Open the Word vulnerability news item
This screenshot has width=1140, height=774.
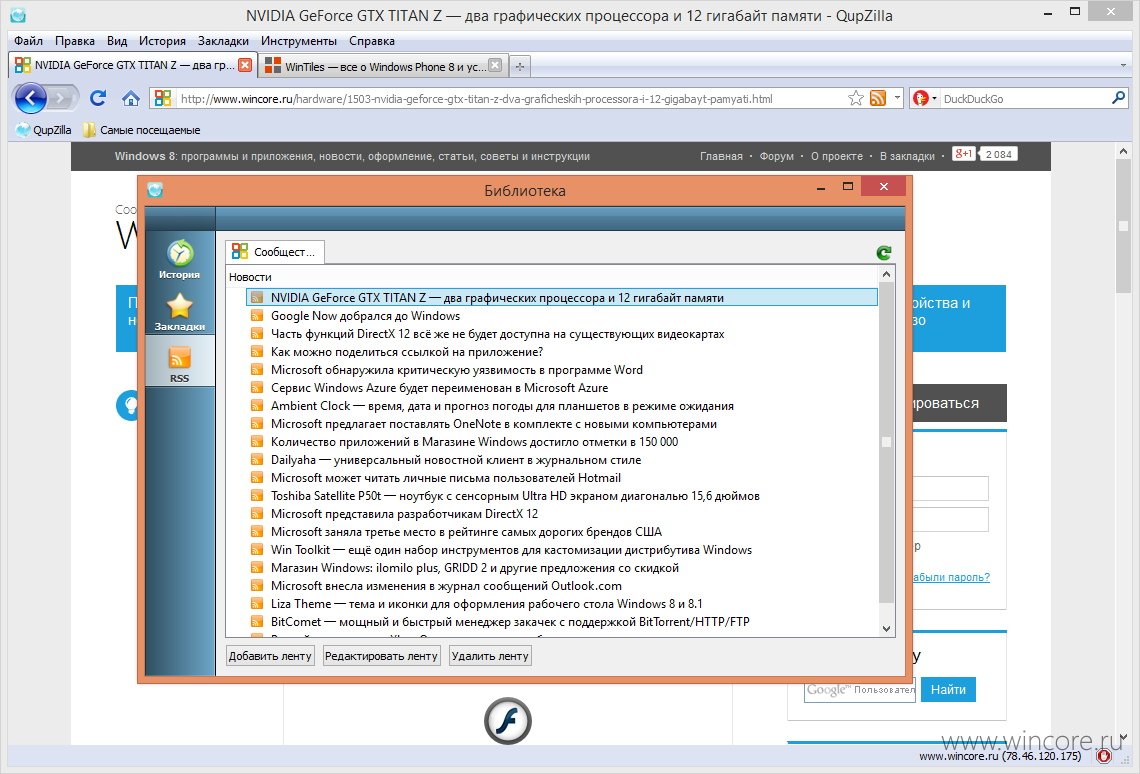(457, 370)
